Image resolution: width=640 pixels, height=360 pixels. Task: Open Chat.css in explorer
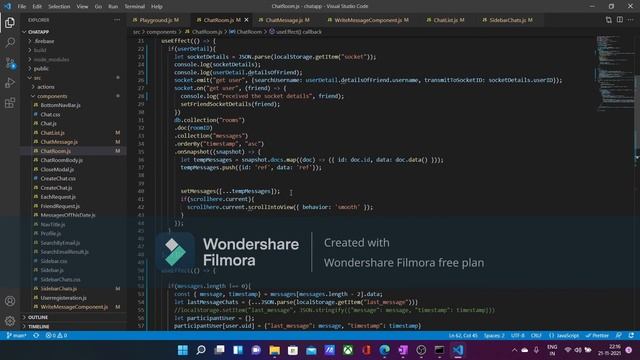pyautogui.click(x=50, y=114)
